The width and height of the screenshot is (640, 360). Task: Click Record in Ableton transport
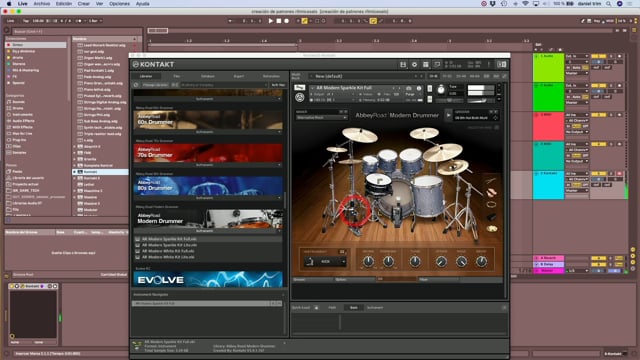click(x=287, y=21)
